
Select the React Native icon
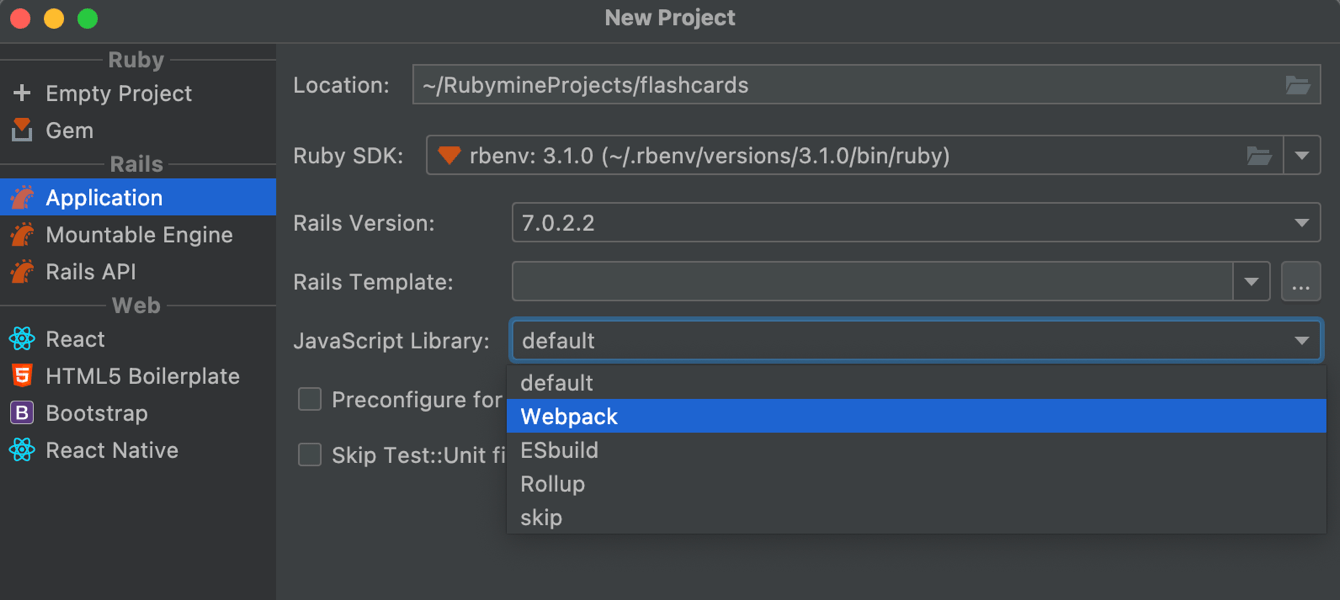click(x=22, y=450)
